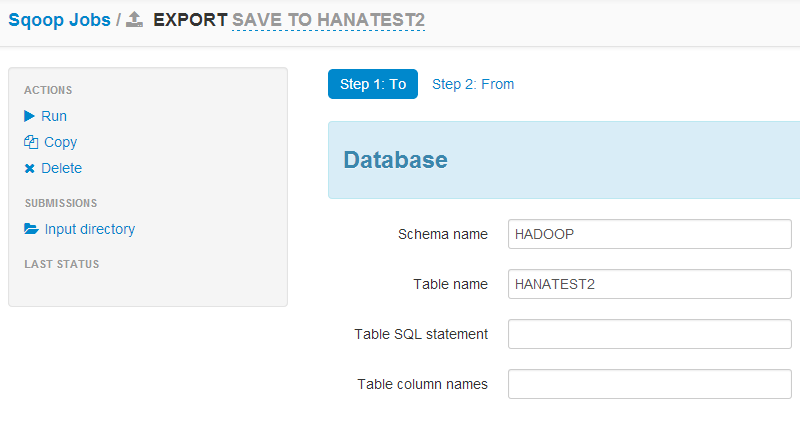This screenshot has height=421, width=800.
Task: Switch to Step 1: To tab
Action: pos(373,84)
